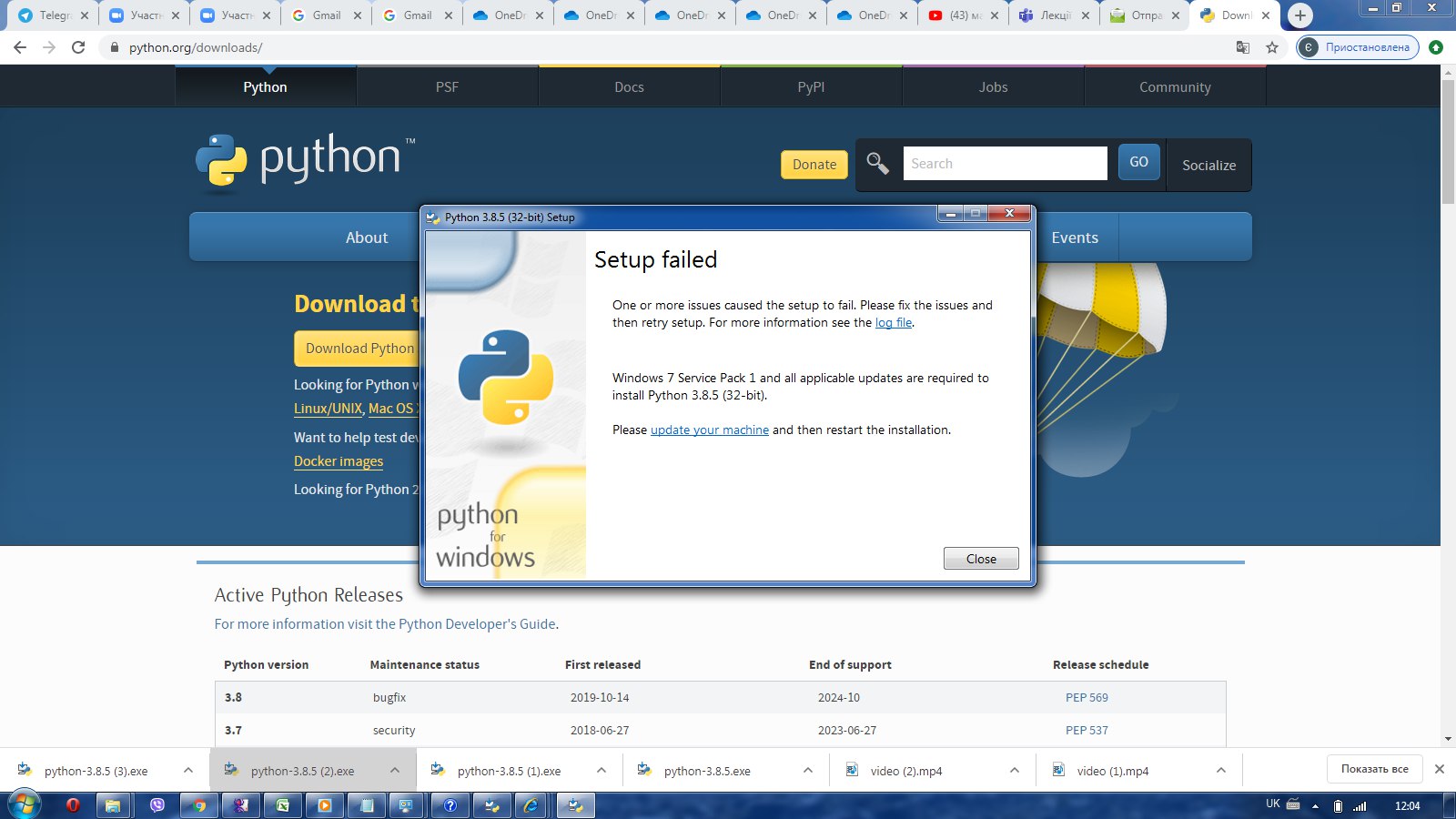
Task: Open the Docker images link
Action: [339, 461]
